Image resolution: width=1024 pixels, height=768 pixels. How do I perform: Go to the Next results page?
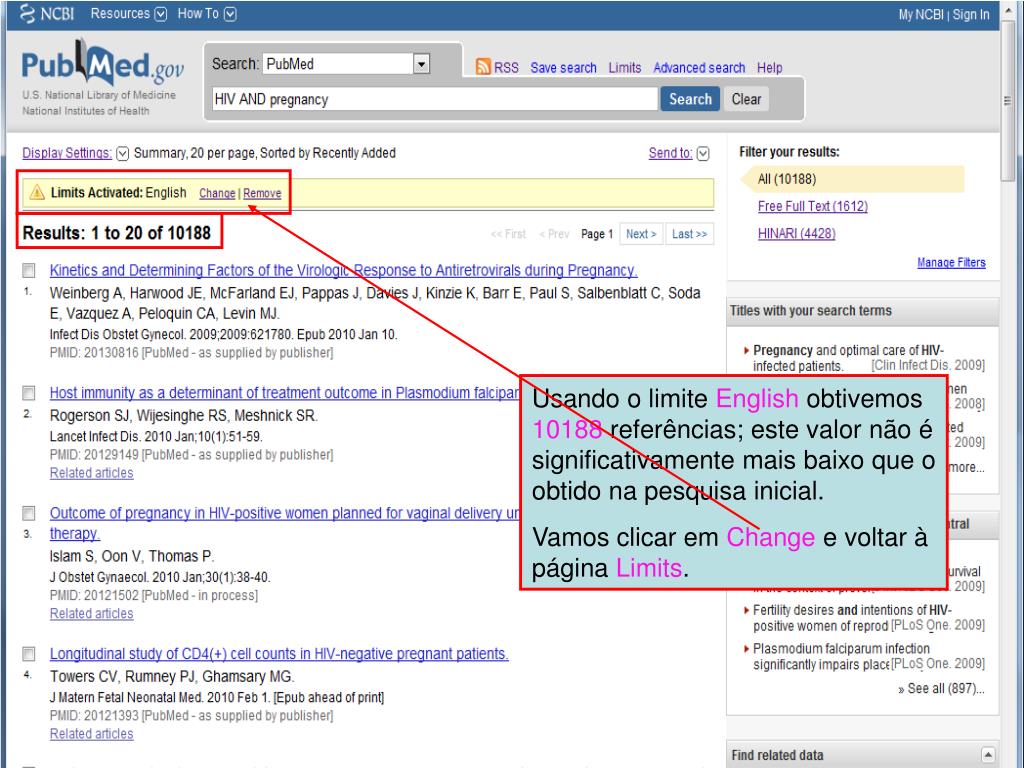coord(641,234)
